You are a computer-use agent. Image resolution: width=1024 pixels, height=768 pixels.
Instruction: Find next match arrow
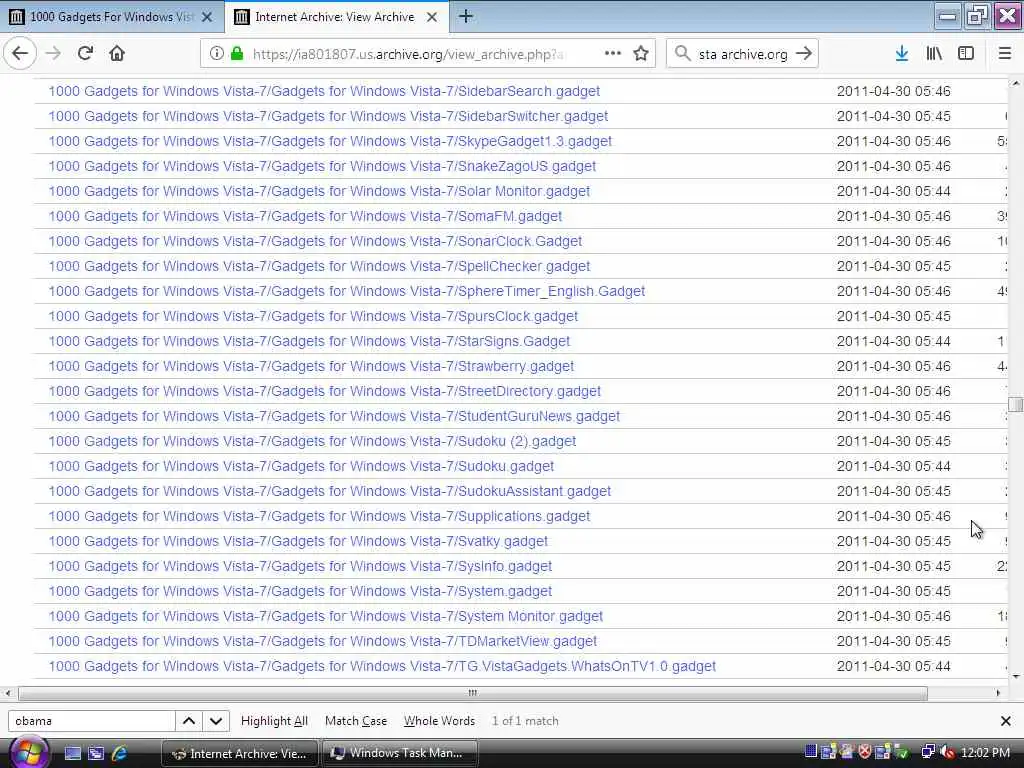[216, 721]
